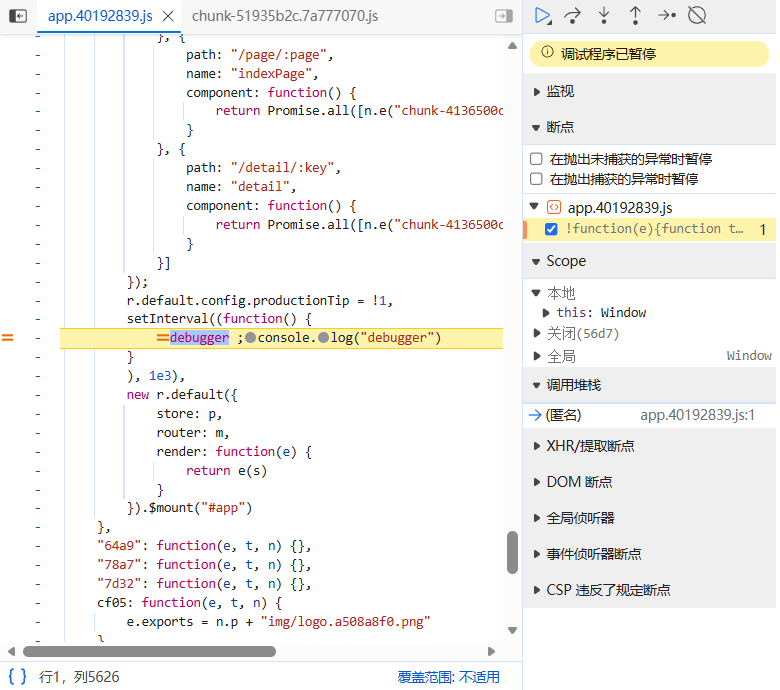The width and height of the screenshot is (780, 690).
Task: Click the Step over function icon
Action: click(x=573, y=15)
